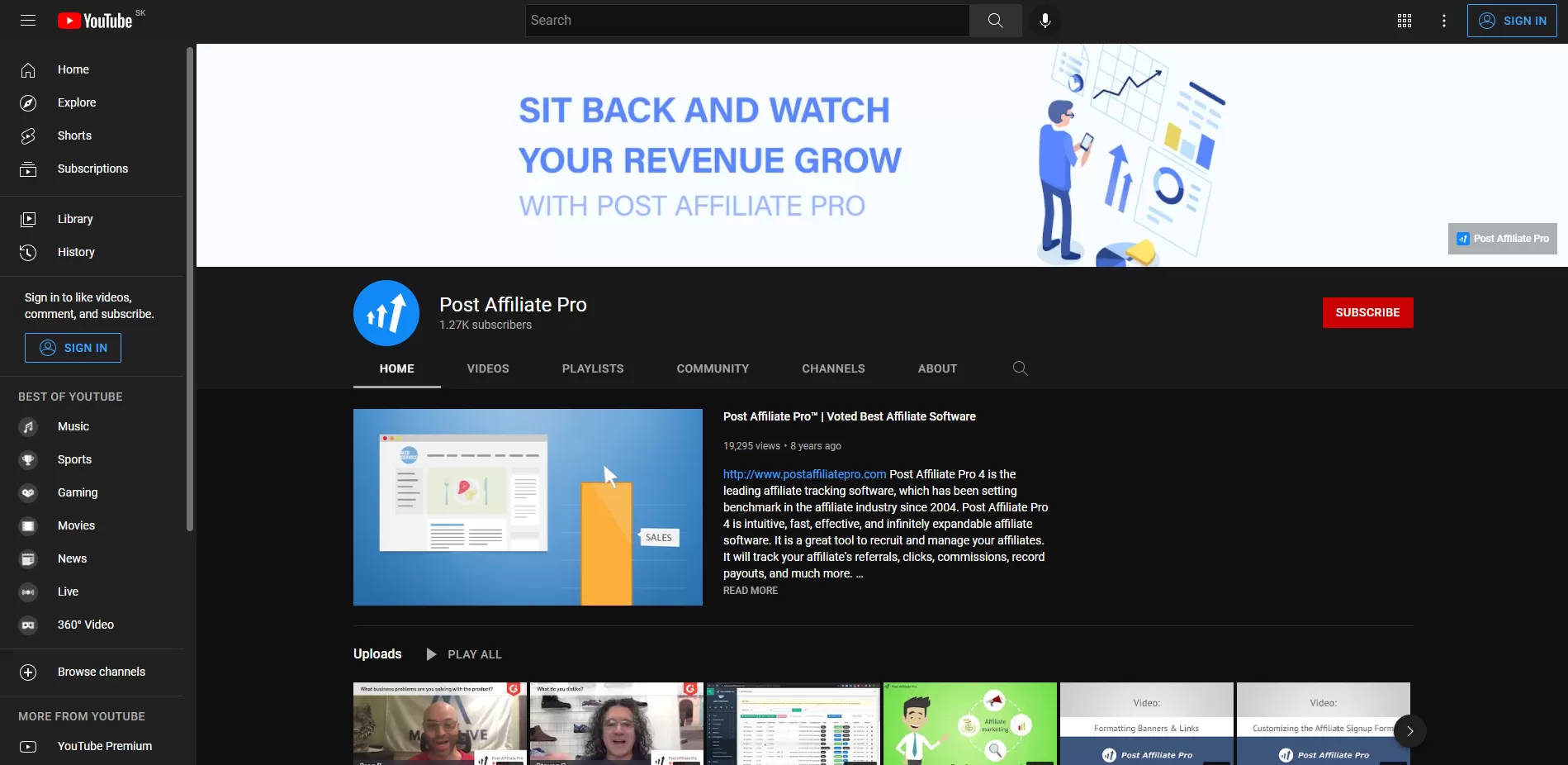This screenshot has height=765, width=1568.
Task: Expand the video description with READ MORE
Action: 750,590
